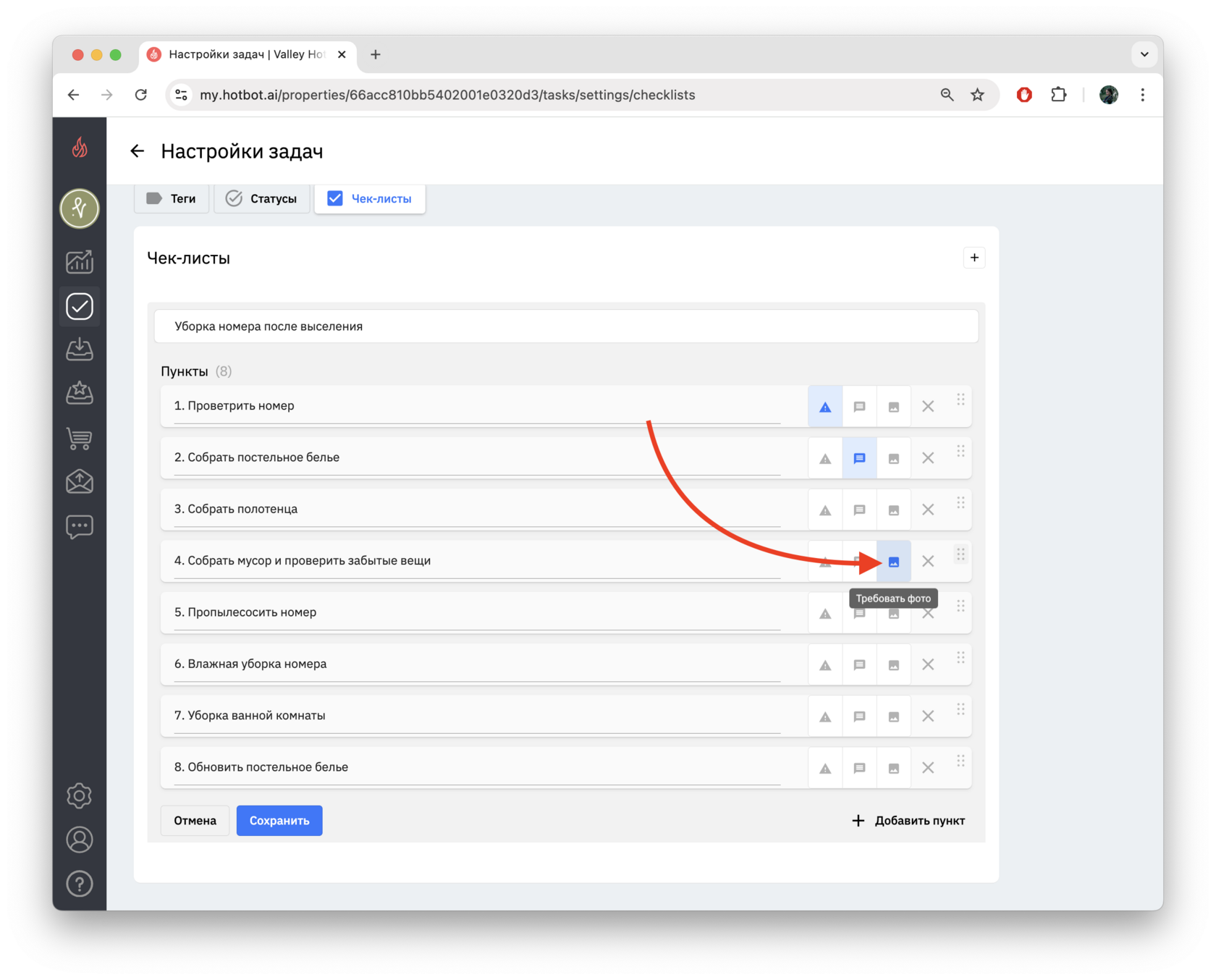
Task: Open the Chrome three-dot menu
Action: pos(1143,95)
